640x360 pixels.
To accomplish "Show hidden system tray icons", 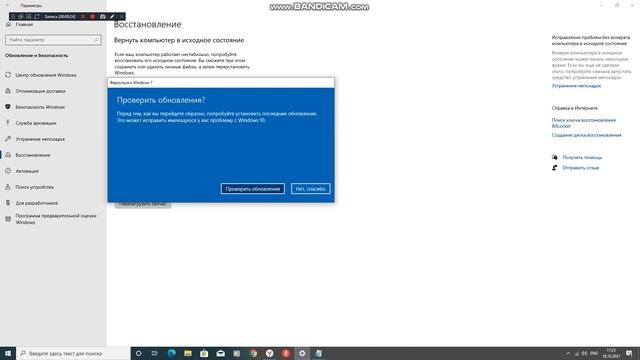I will tap(568, 353).
